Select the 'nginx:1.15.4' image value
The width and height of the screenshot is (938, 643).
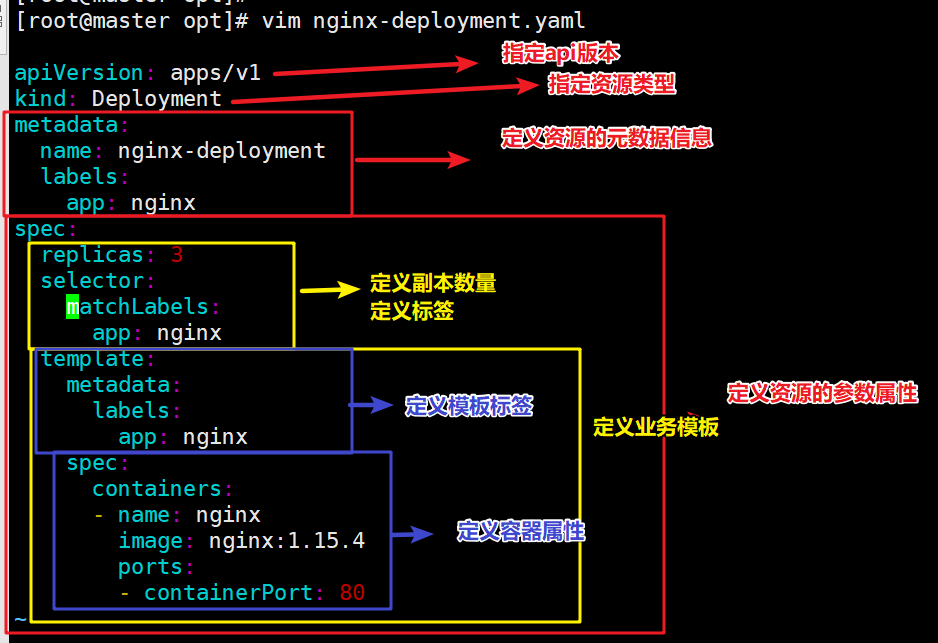pos(287,541)
